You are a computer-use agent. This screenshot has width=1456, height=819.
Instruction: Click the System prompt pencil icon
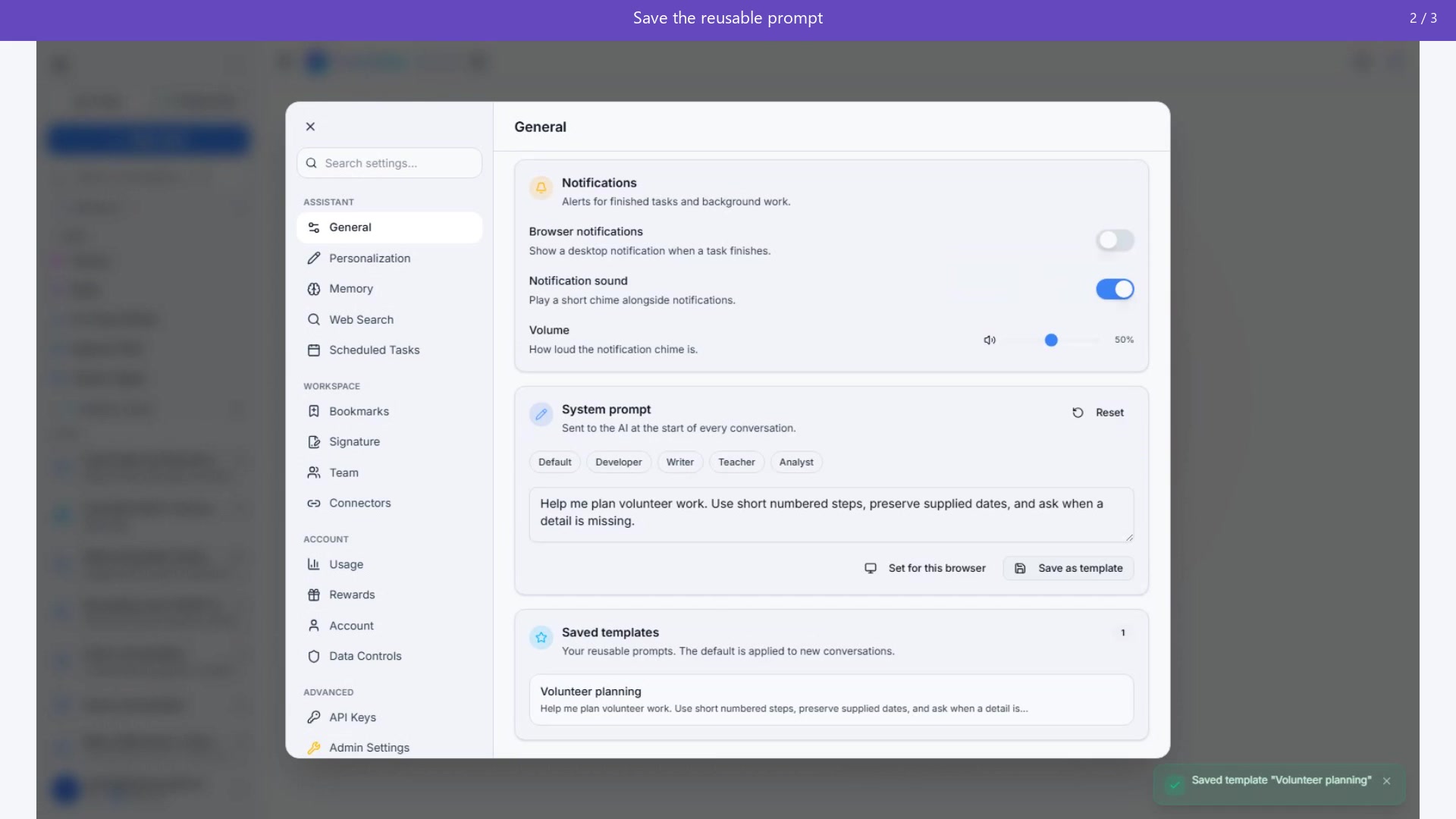click(541, 414)
